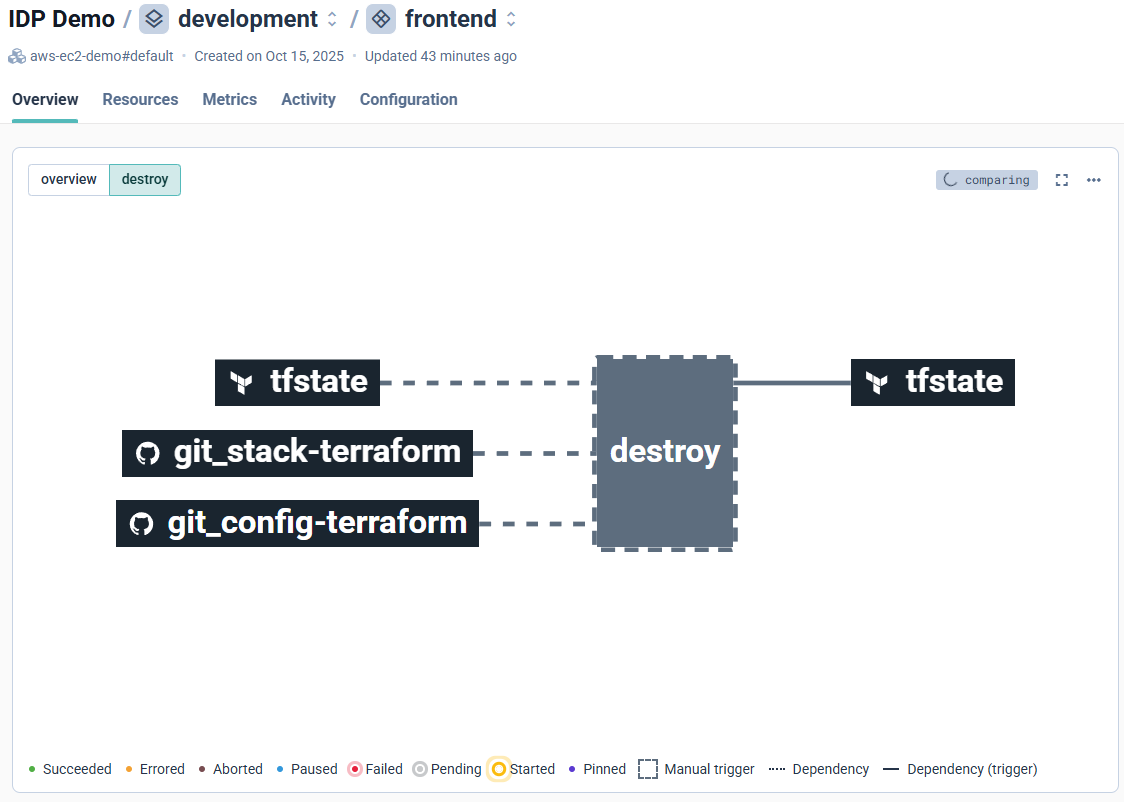1124x802 pixels.
Task: Click the development environment layers icon
Action: 154,19
